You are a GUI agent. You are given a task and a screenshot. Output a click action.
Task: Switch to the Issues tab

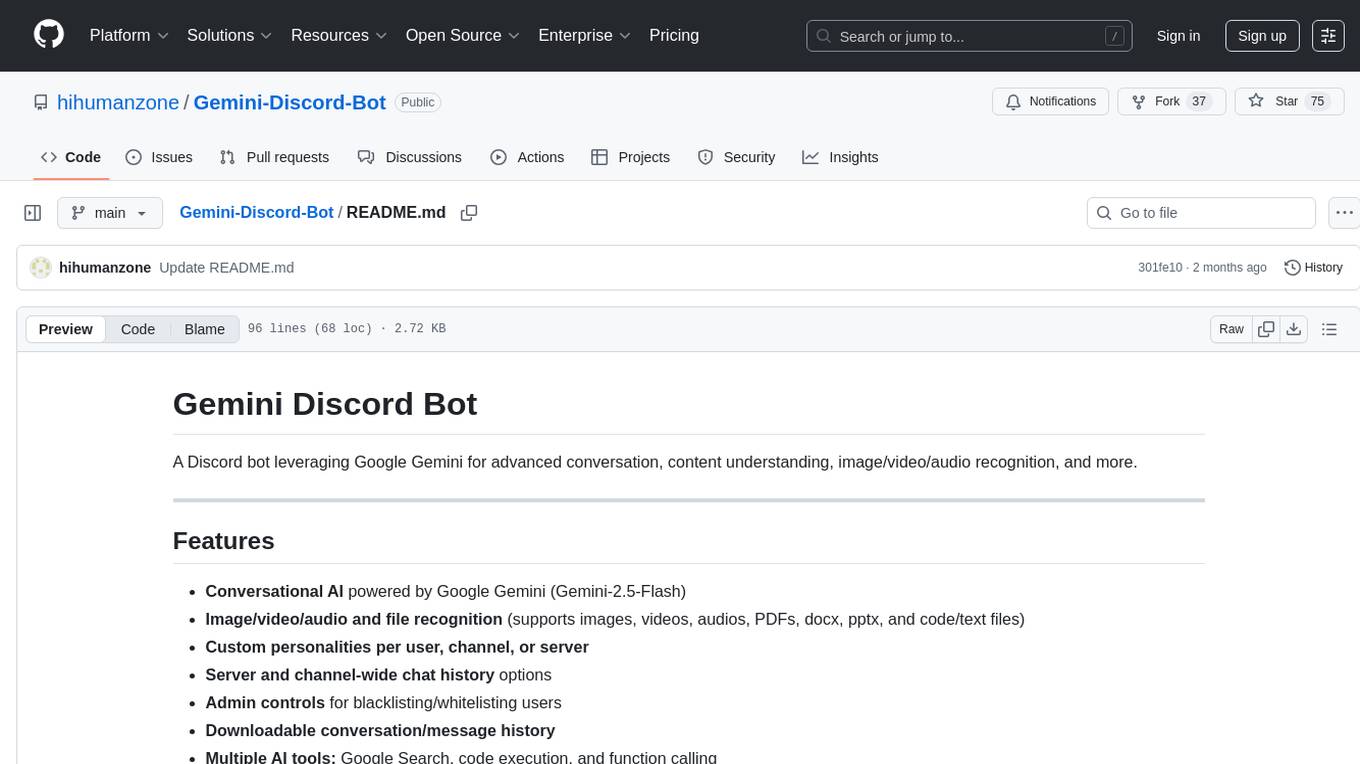[159, 157]
